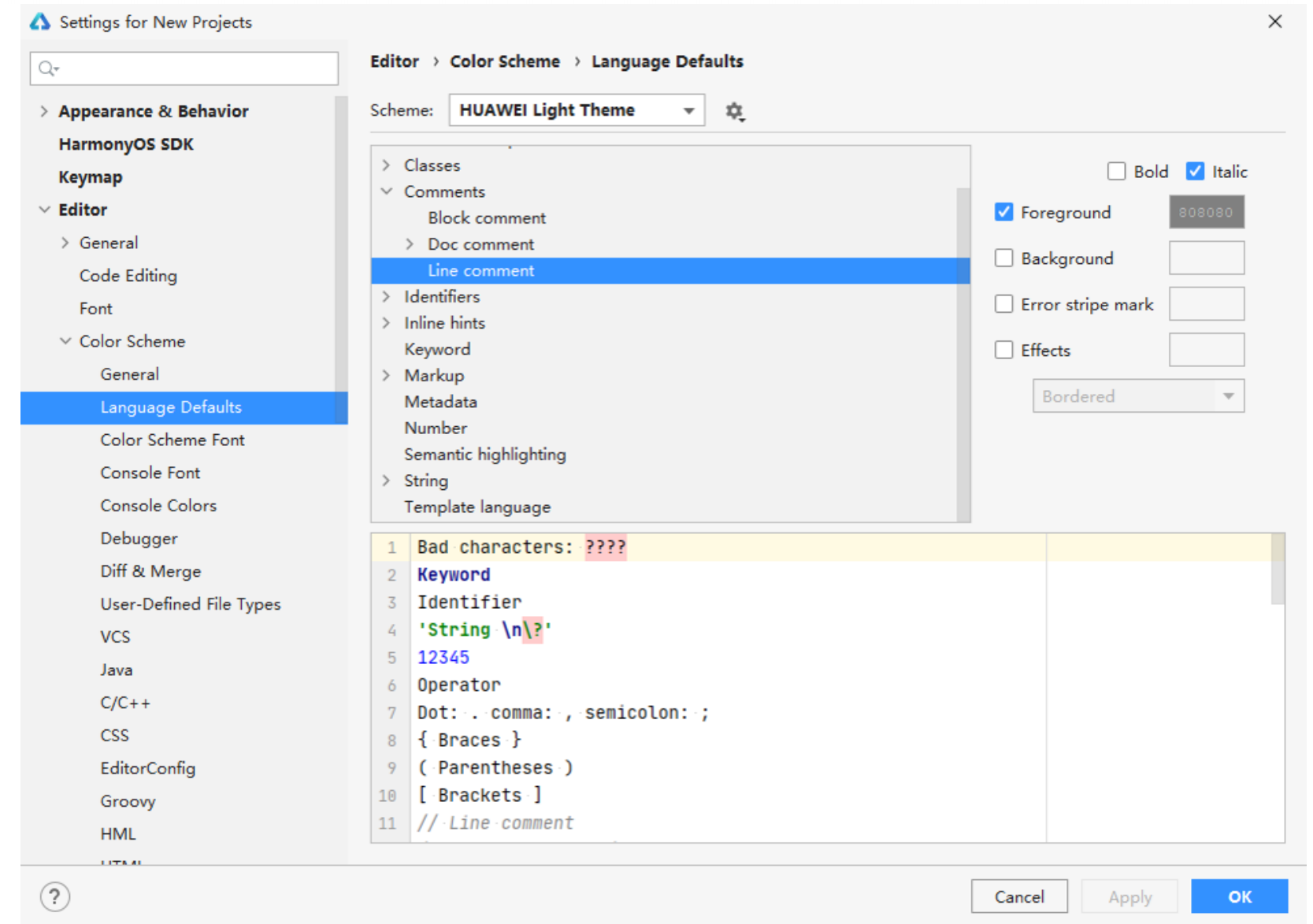The width and height of the screenshot is (1313, 924).
Task: Select Template language item
Action: tap(477, 507)
